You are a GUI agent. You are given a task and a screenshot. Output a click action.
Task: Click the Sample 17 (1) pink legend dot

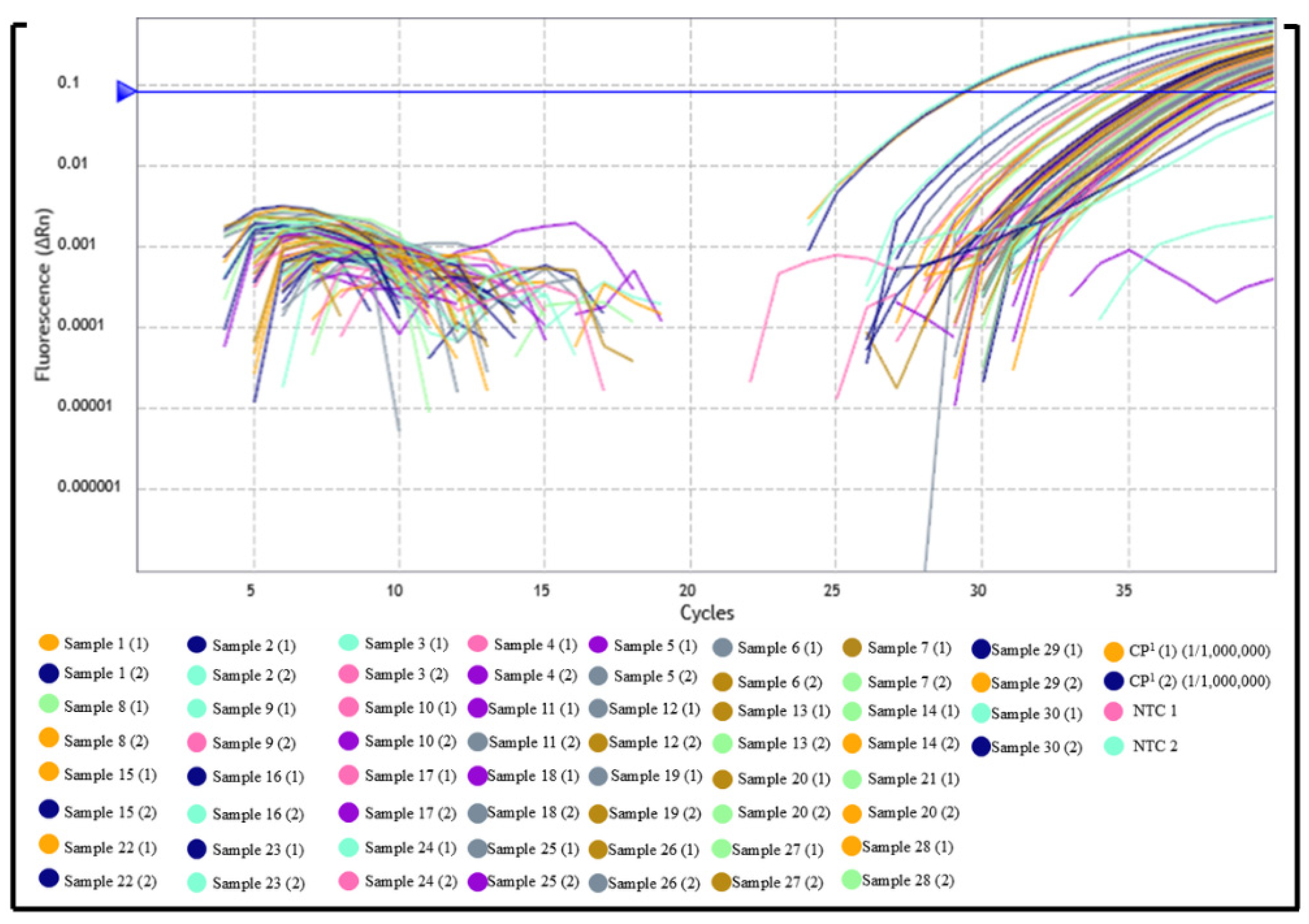tap(348, 775)
